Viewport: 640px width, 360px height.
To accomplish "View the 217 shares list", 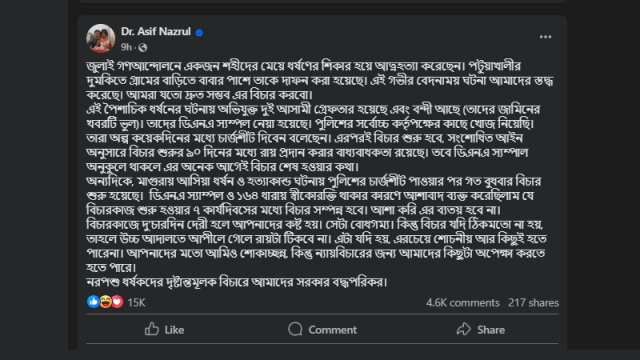I will 533,302.
